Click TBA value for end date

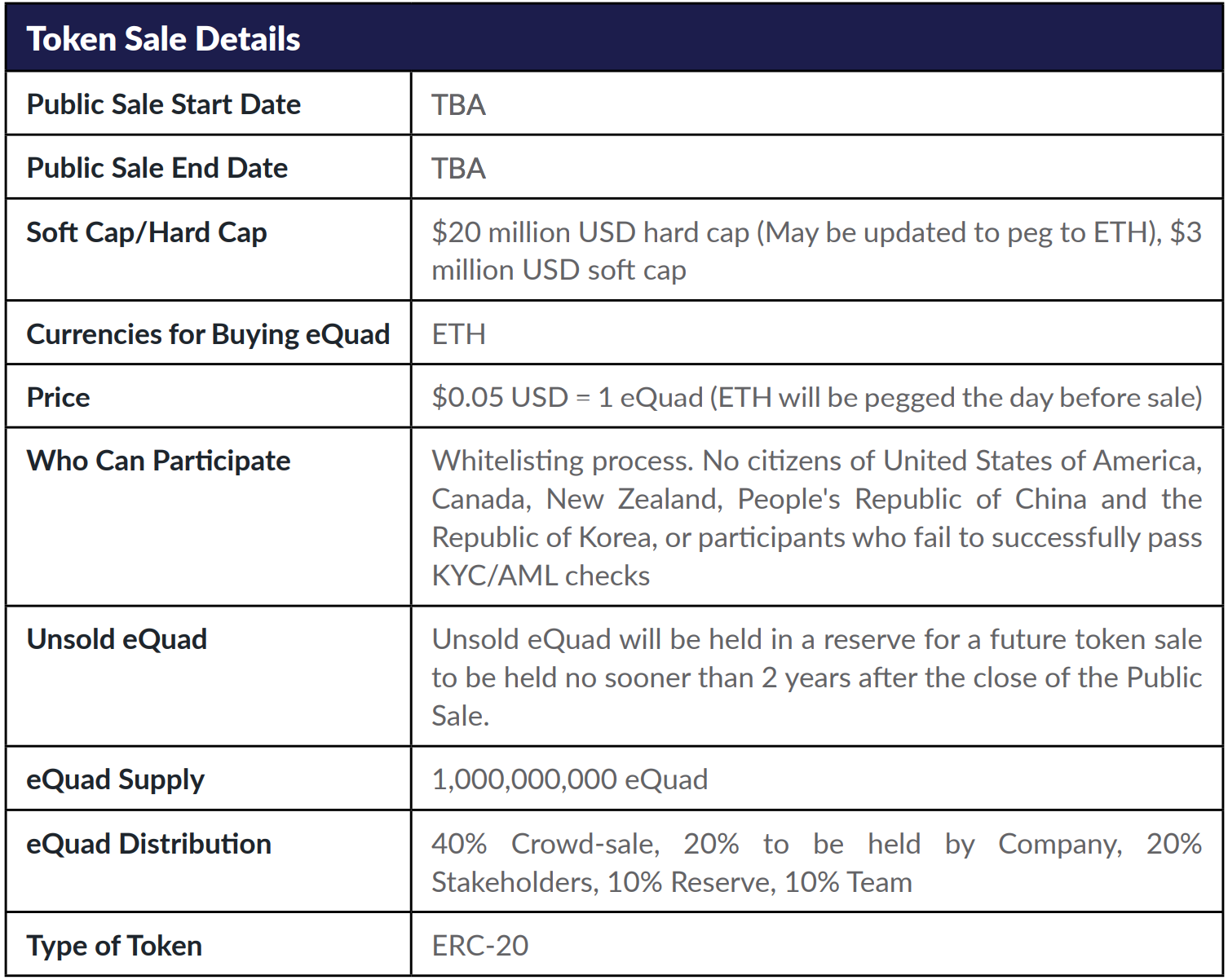tap(458, 169)
